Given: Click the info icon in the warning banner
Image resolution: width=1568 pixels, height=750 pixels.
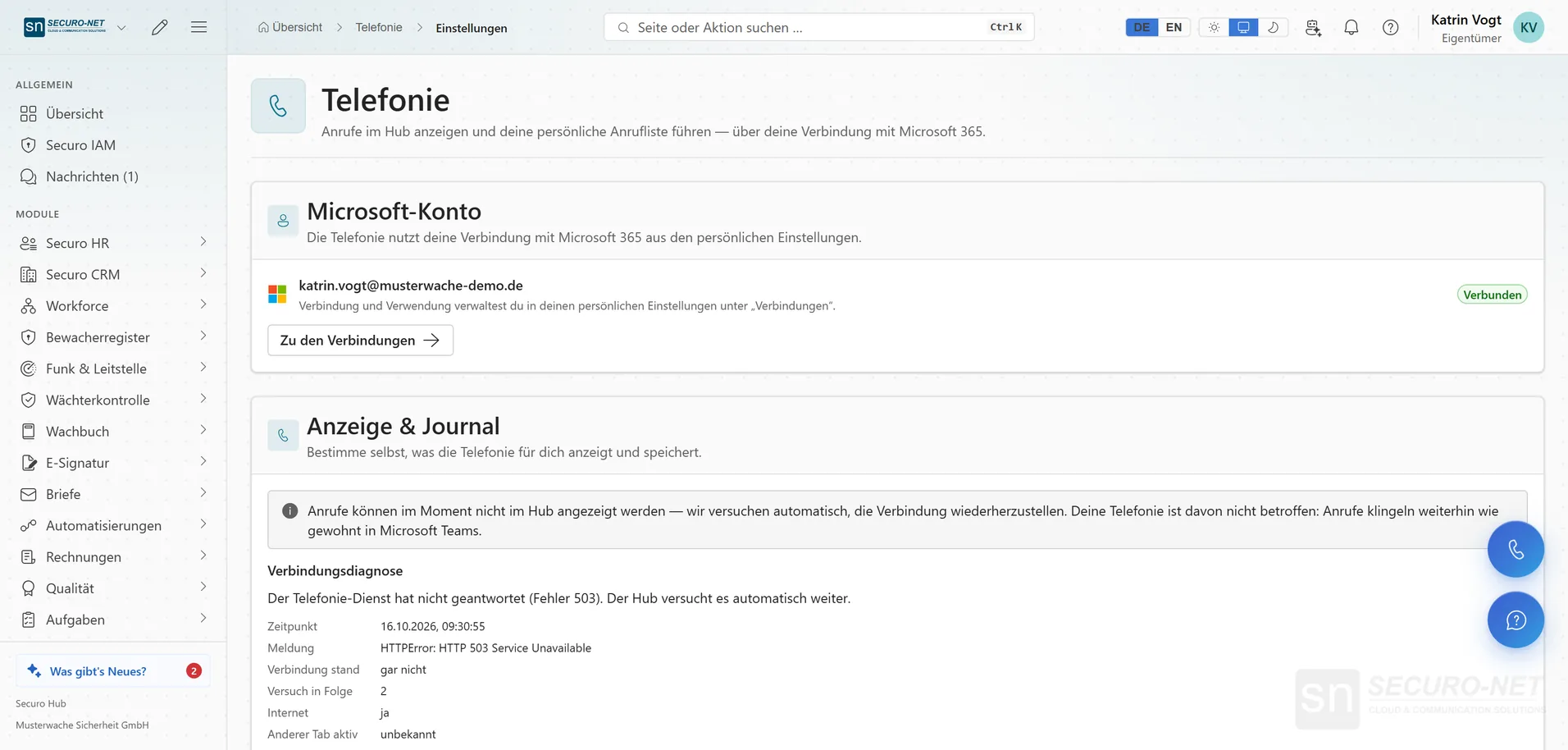Looking at the screenshot, I should point(289,510).
